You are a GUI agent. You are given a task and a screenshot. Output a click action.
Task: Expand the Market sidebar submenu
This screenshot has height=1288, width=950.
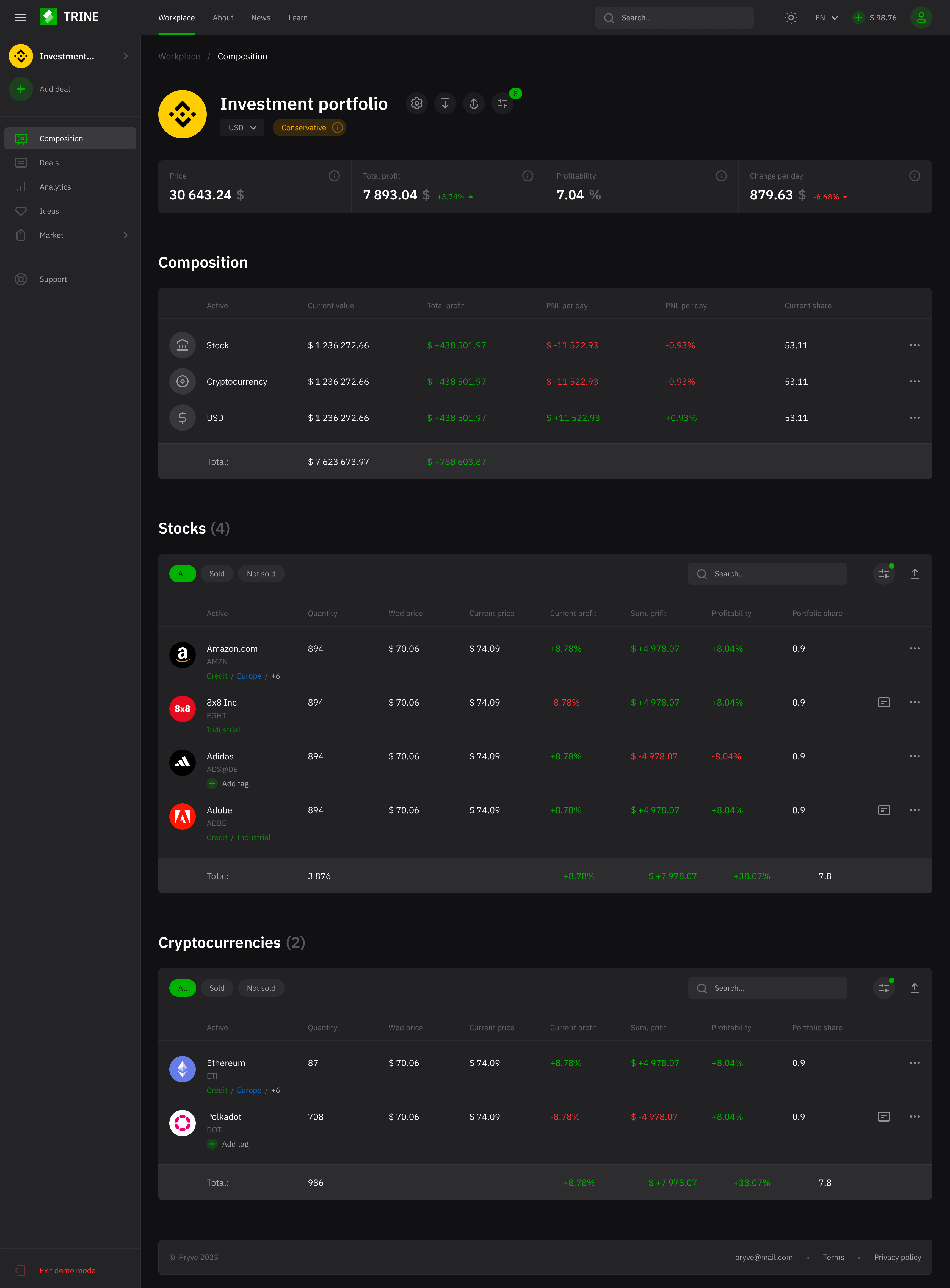click(x=125, y=235)
